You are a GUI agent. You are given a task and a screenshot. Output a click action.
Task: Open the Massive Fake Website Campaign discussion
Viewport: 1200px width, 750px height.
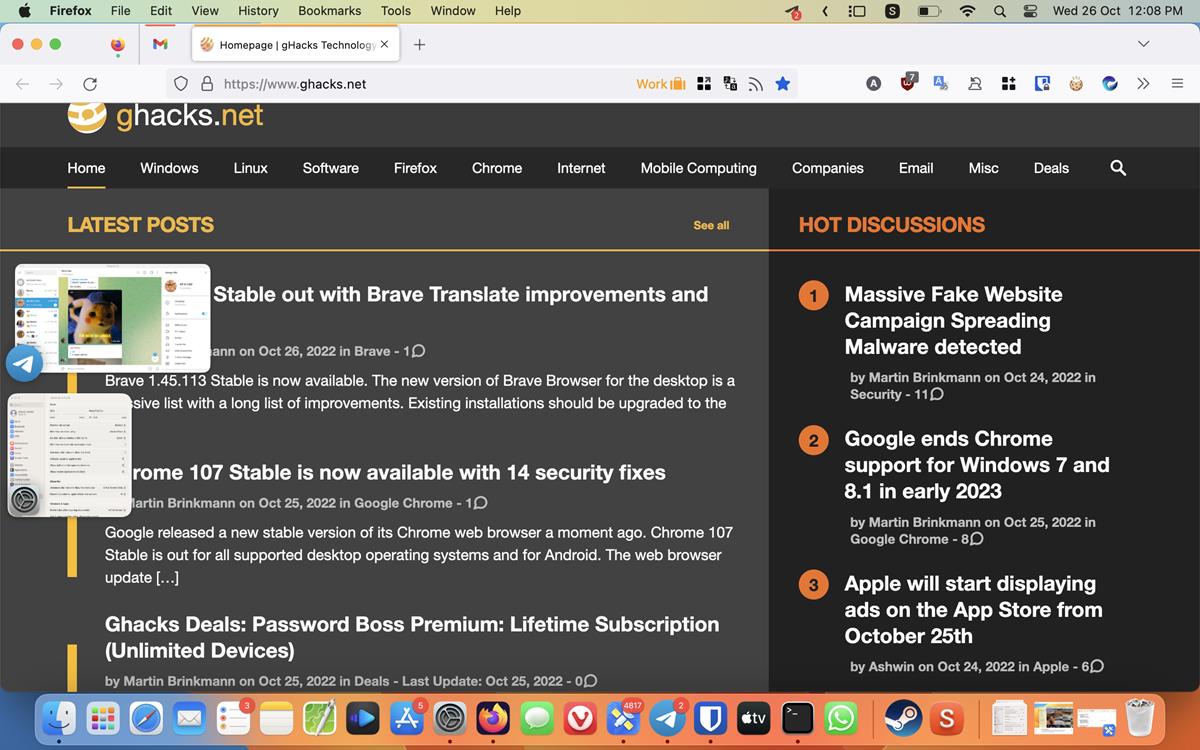[953, 320]
